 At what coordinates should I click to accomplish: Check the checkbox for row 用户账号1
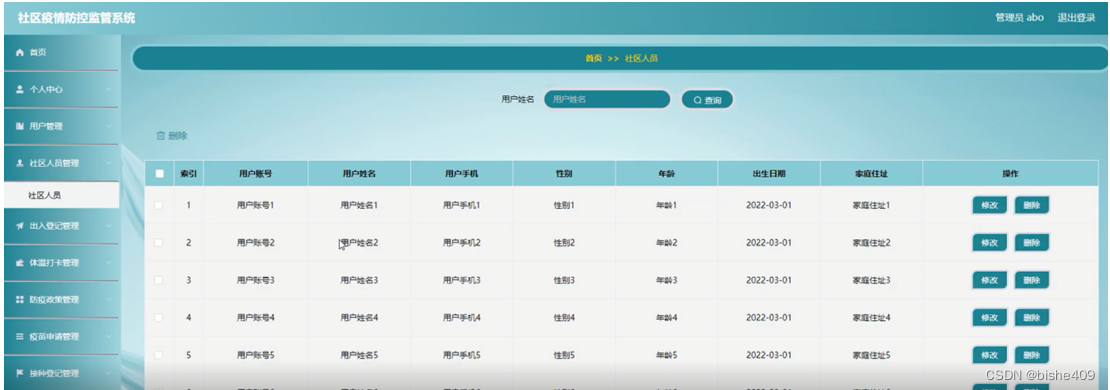click(159, 205)
